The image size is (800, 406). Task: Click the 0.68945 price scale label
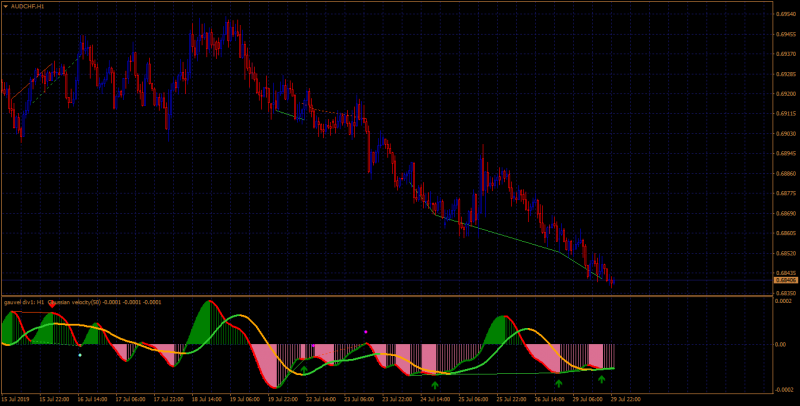pyautogui.click(x=784, y=154)
